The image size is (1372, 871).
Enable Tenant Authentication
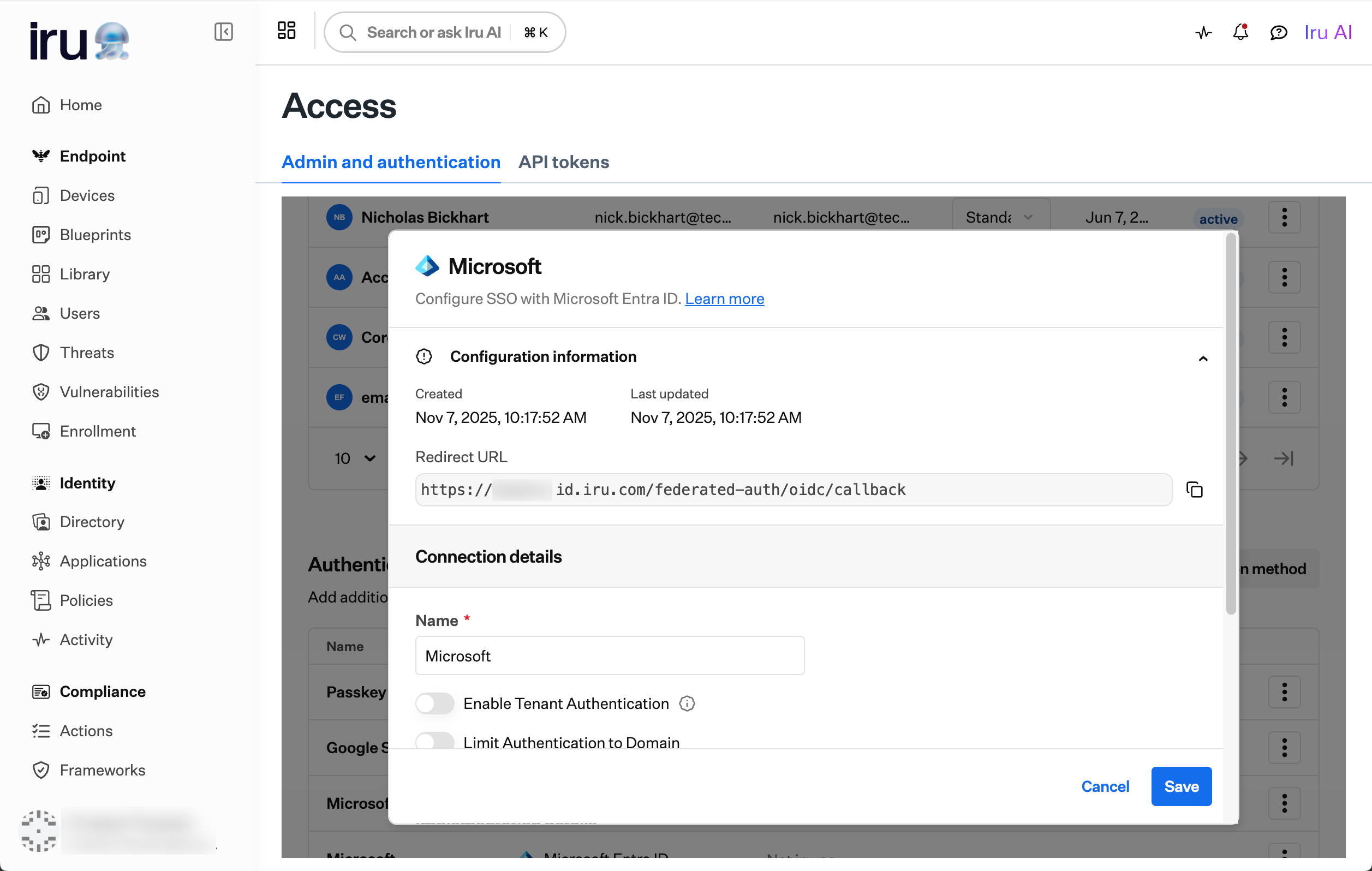(434, 703)
